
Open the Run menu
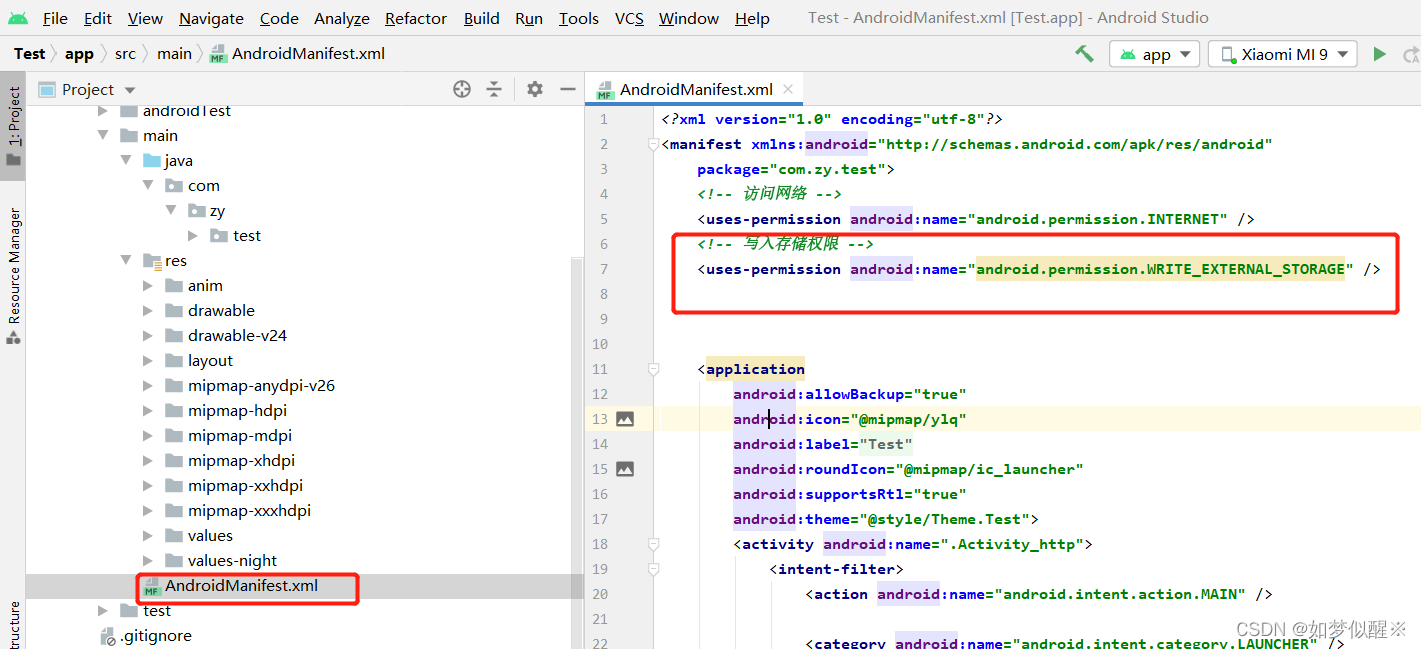click(529, 18)
